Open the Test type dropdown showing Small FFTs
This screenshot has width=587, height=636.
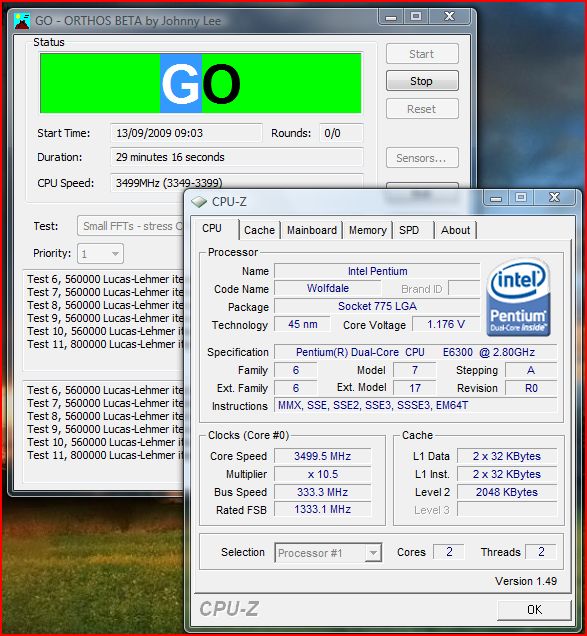131,226
